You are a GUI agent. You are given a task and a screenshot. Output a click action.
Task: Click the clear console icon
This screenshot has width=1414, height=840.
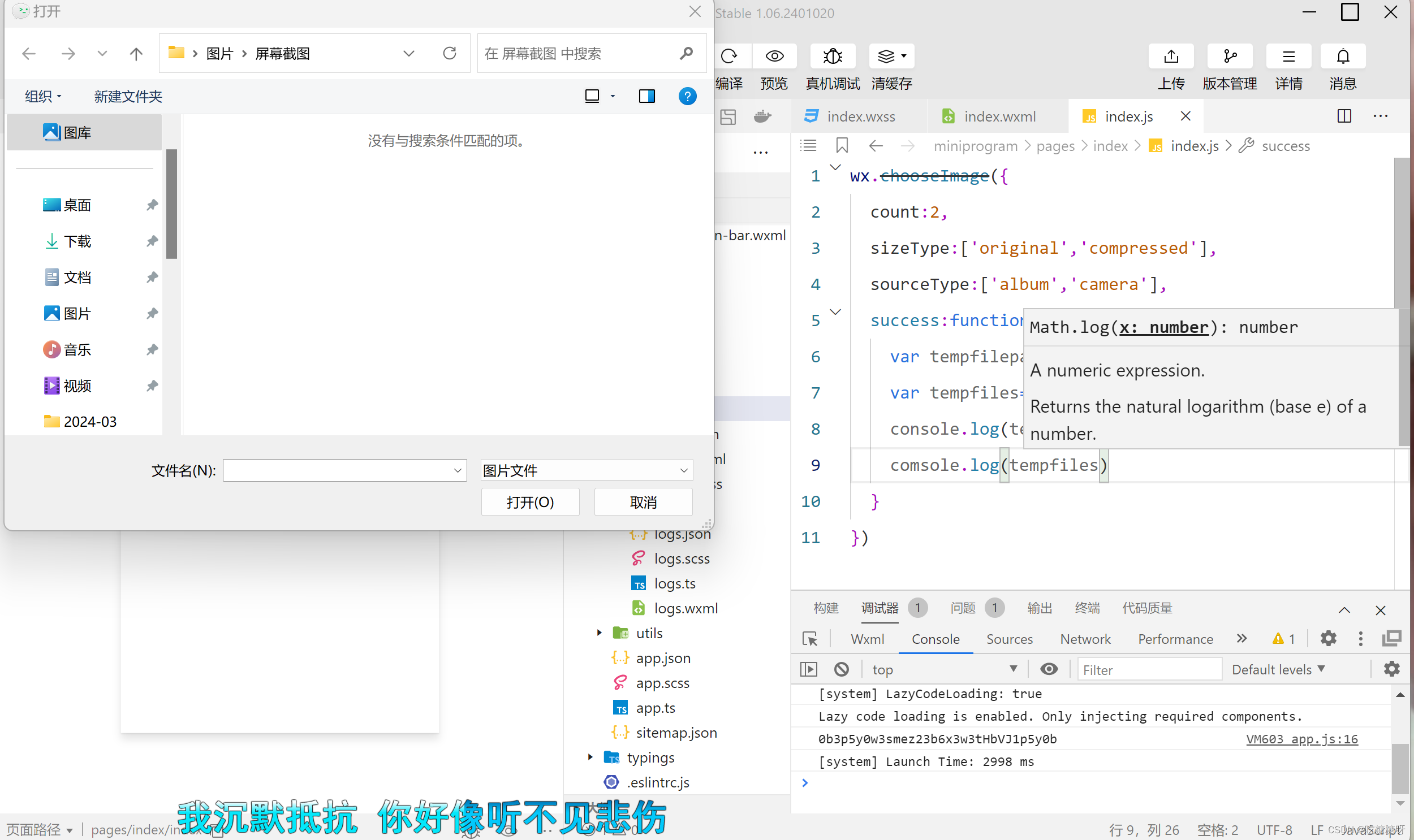pyautogui.click(x=841, y=669)
